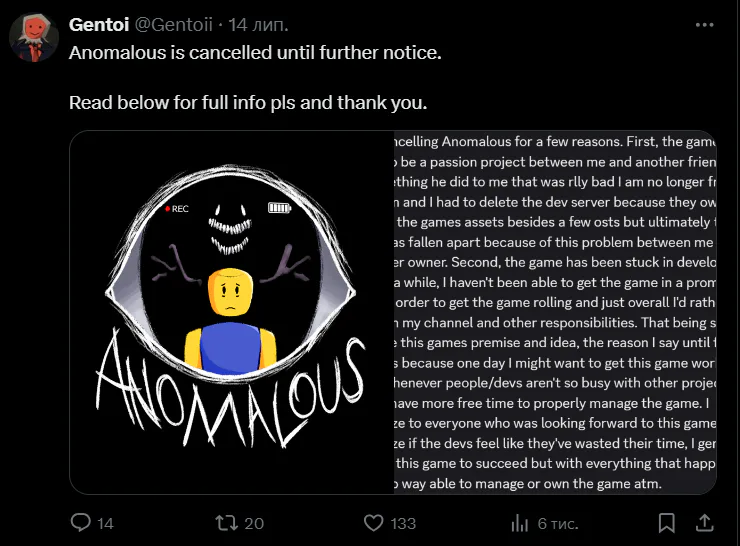Repost the tweet using the retweet arrows icon

[x=227, y=523]
